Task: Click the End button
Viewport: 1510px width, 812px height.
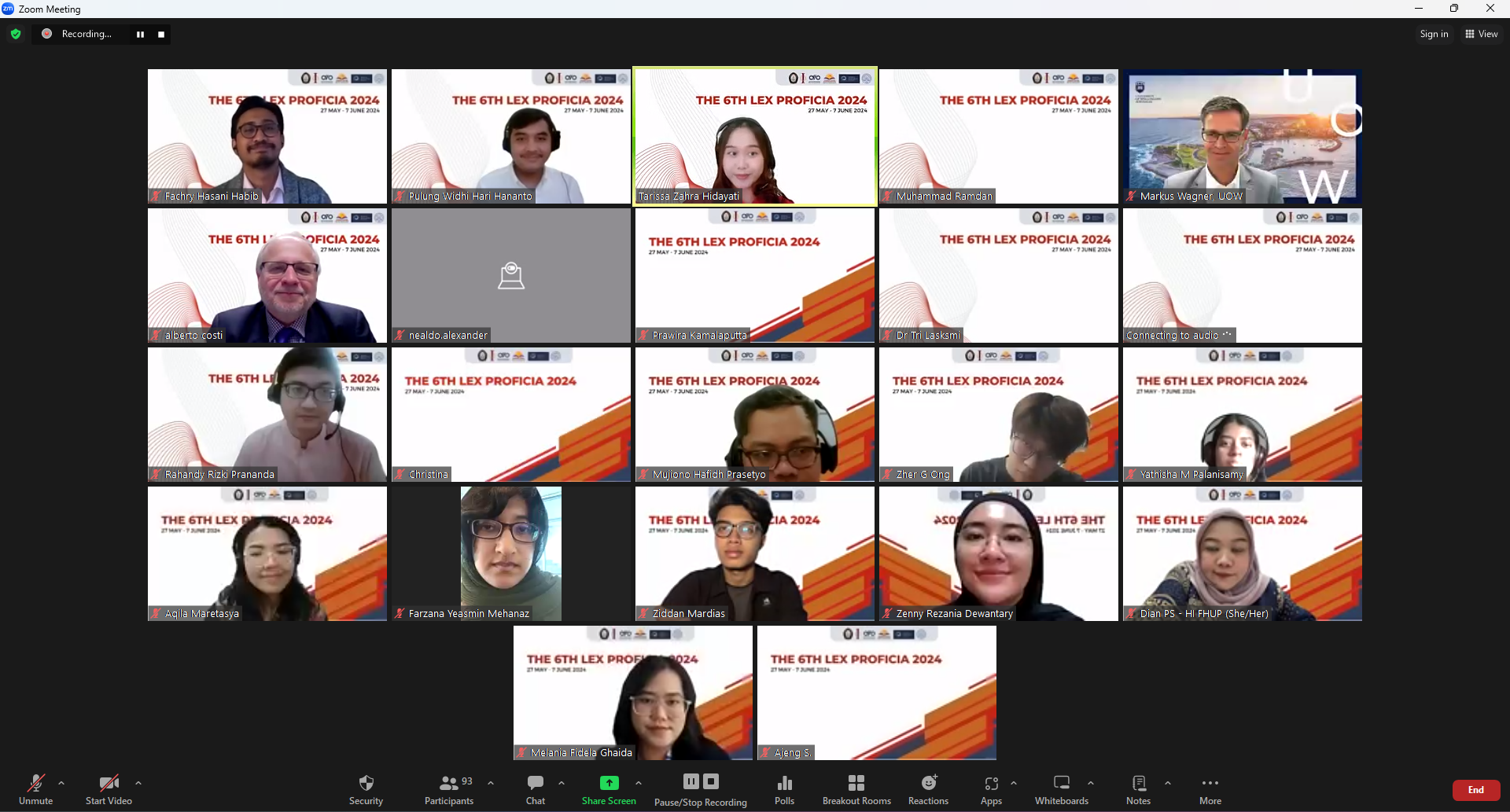Action: click(x=1475, y=789)
